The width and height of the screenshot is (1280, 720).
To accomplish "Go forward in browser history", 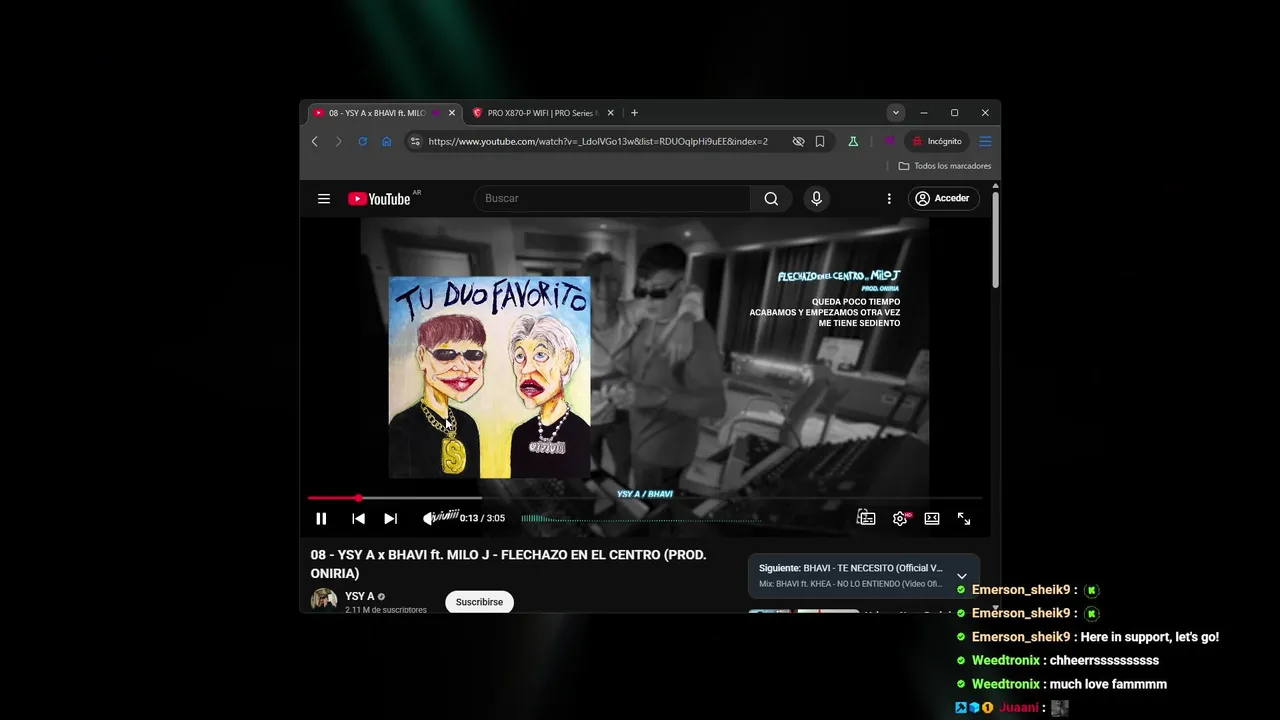I will pyautogui.click(x=338, y=141).
